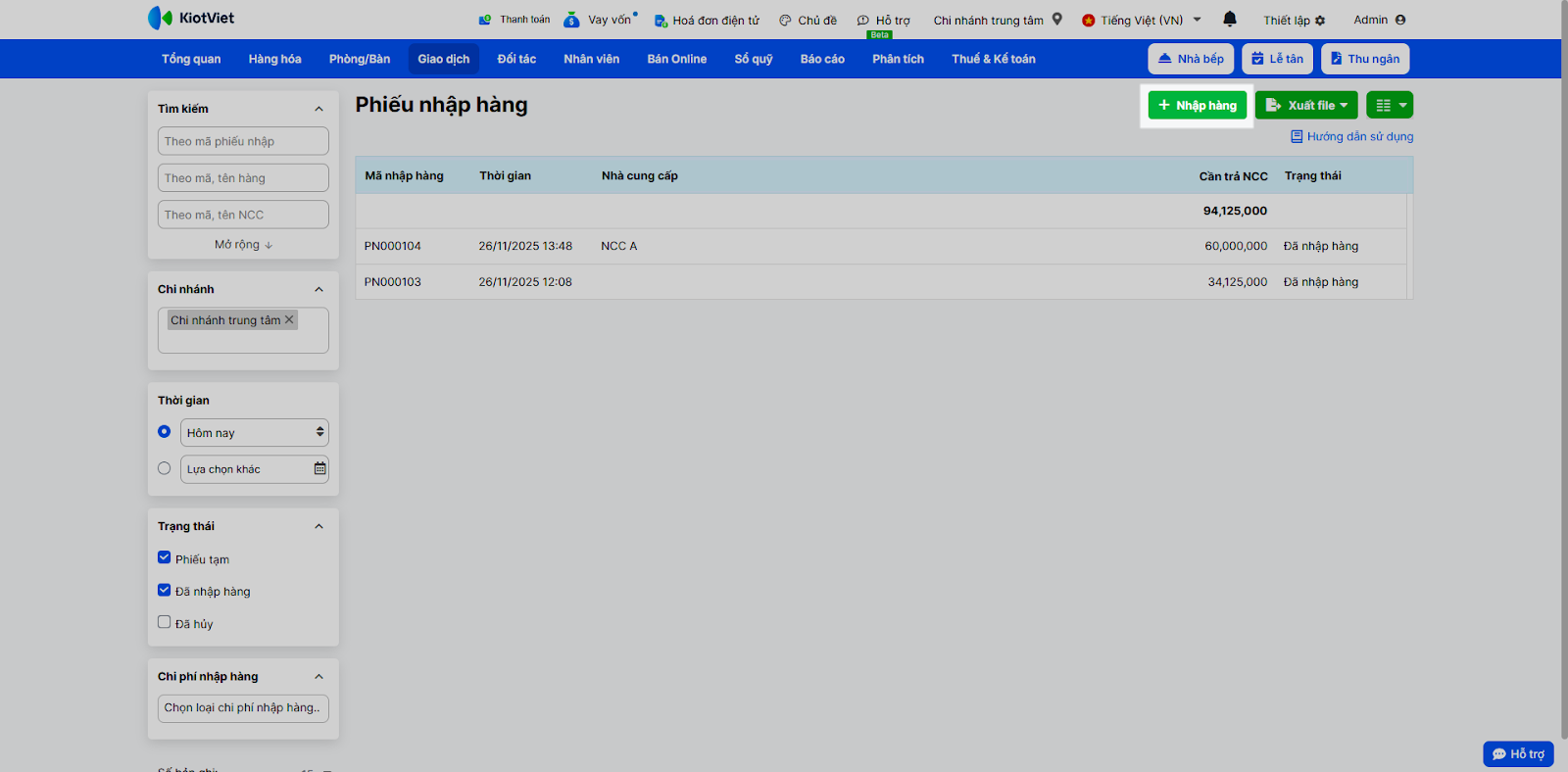1568x772 pixels.
Task: Open the Hôm nay time dropdown
Action: (255, 432)
